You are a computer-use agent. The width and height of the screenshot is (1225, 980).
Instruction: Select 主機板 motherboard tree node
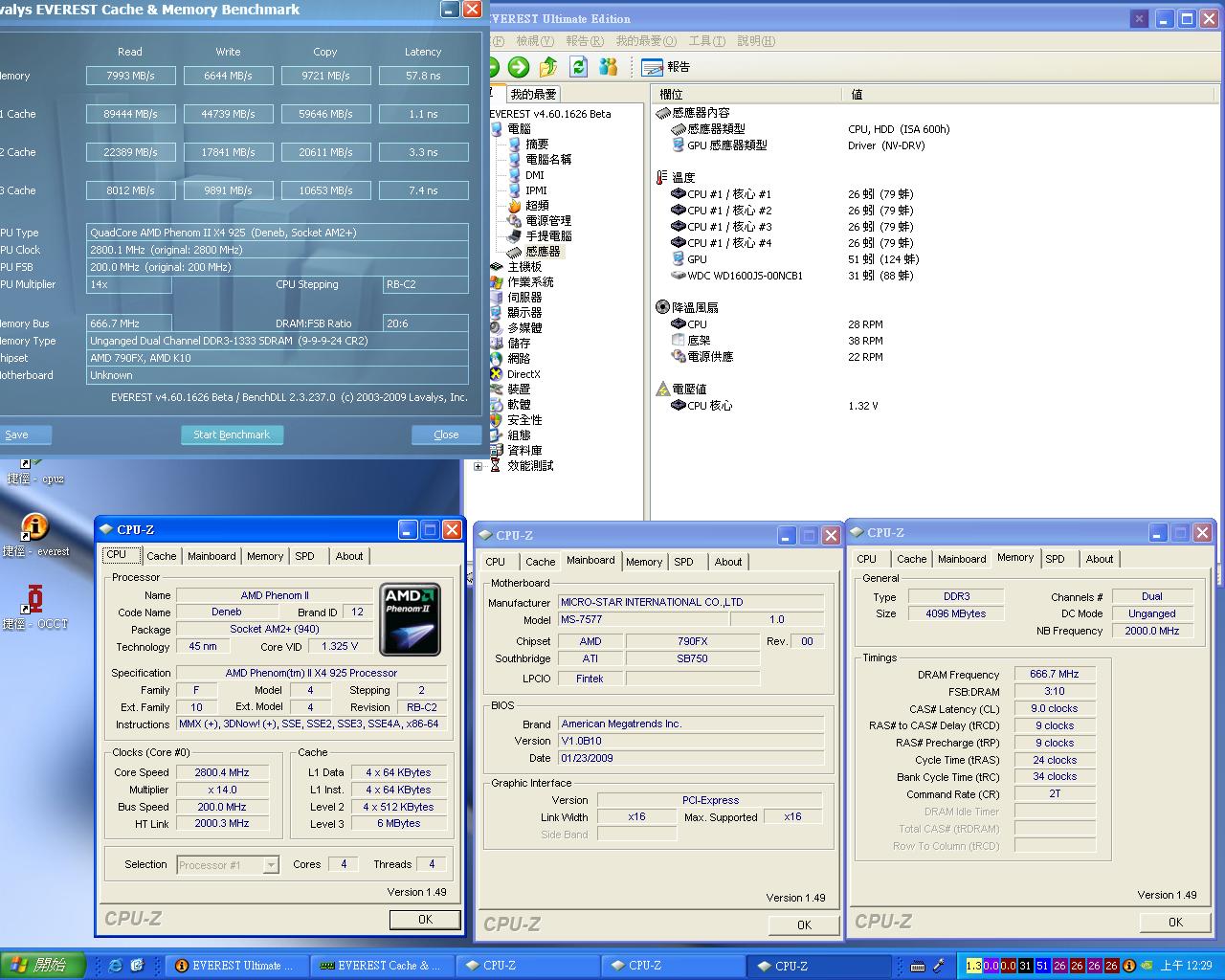click(x=516, y=266)
